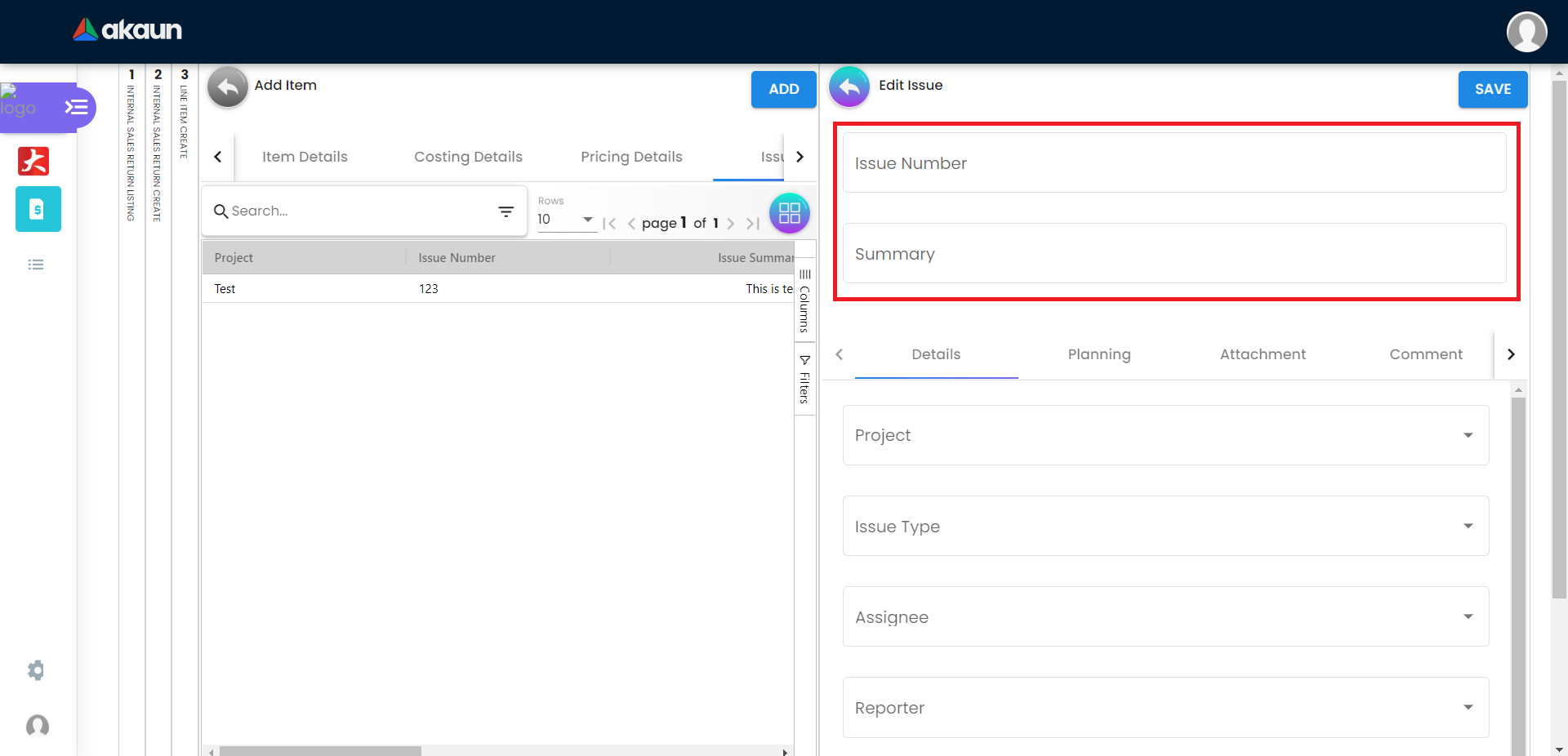Toggle the sidebar menu collapse icon

(76, 107)
